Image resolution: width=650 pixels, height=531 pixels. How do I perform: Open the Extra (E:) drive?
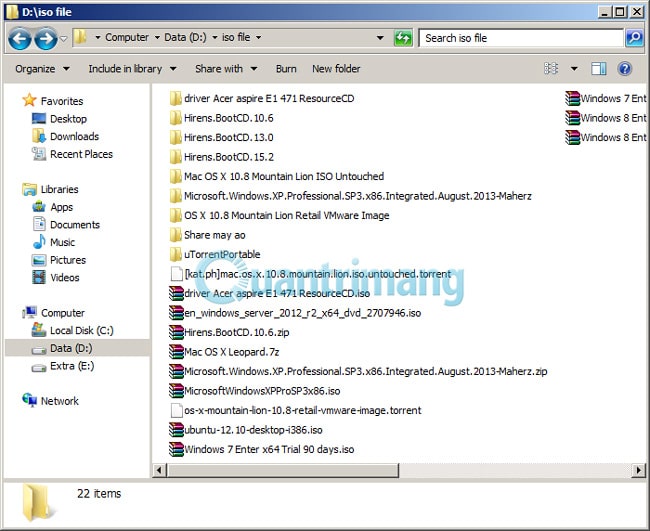pyautogui.click(x=63, y=366)
